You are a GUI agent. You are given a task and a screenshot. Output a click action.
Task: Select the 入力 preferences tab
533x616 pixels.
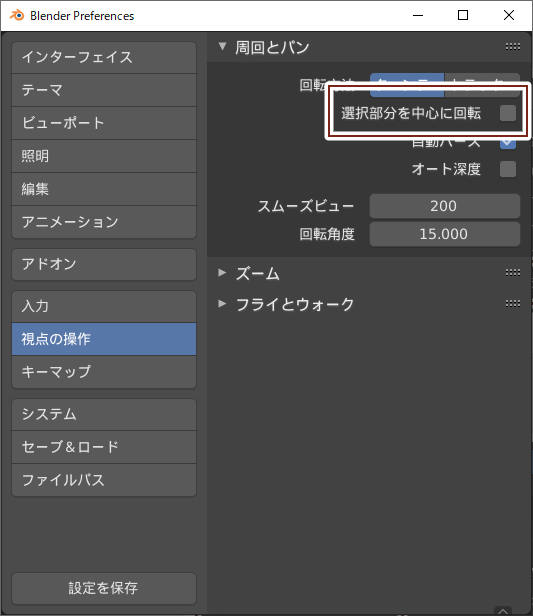pos(104,306)
